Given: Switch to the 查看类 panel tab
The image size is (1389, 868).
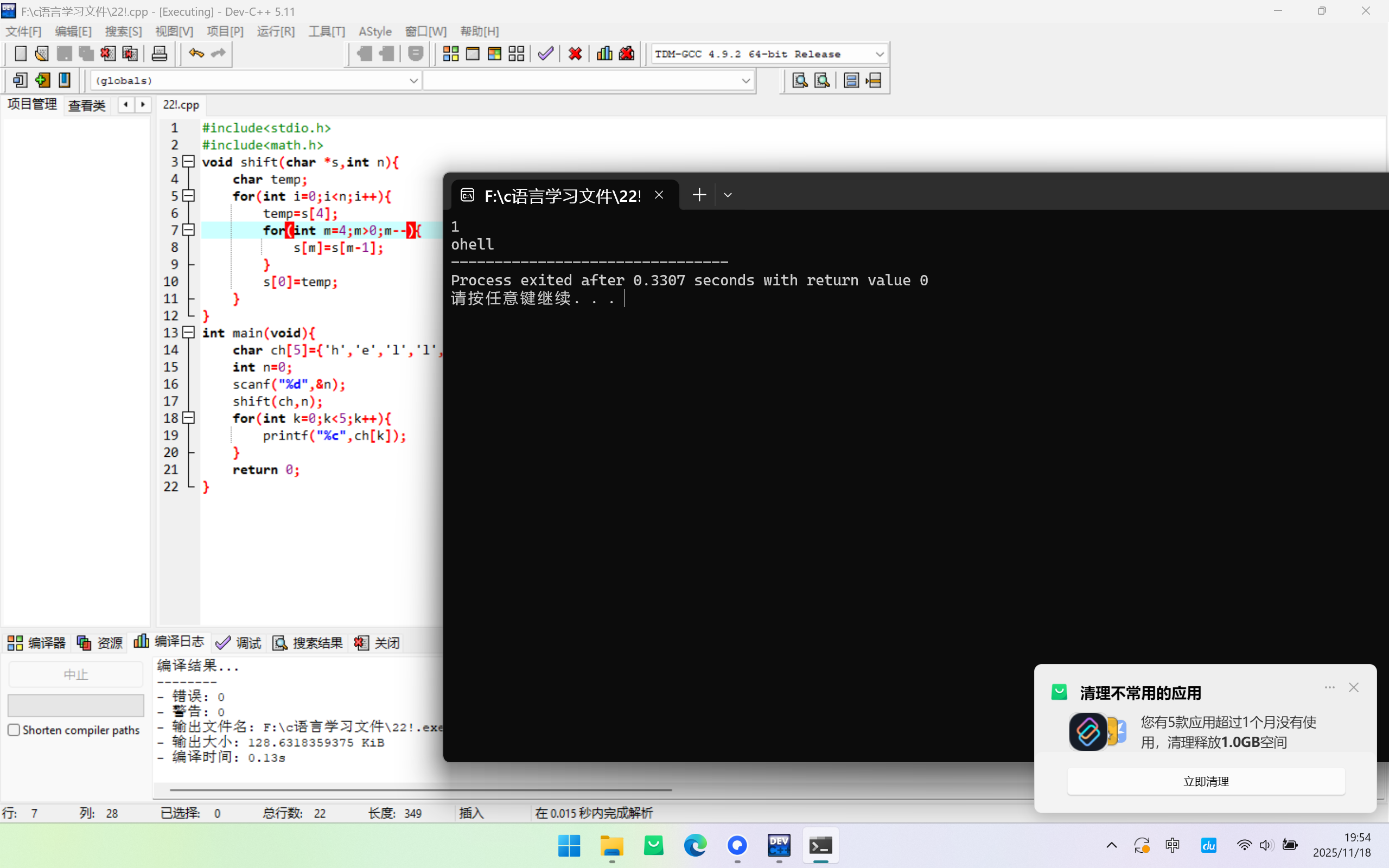Looking at the screenshot, I should (x=87, y=105).
